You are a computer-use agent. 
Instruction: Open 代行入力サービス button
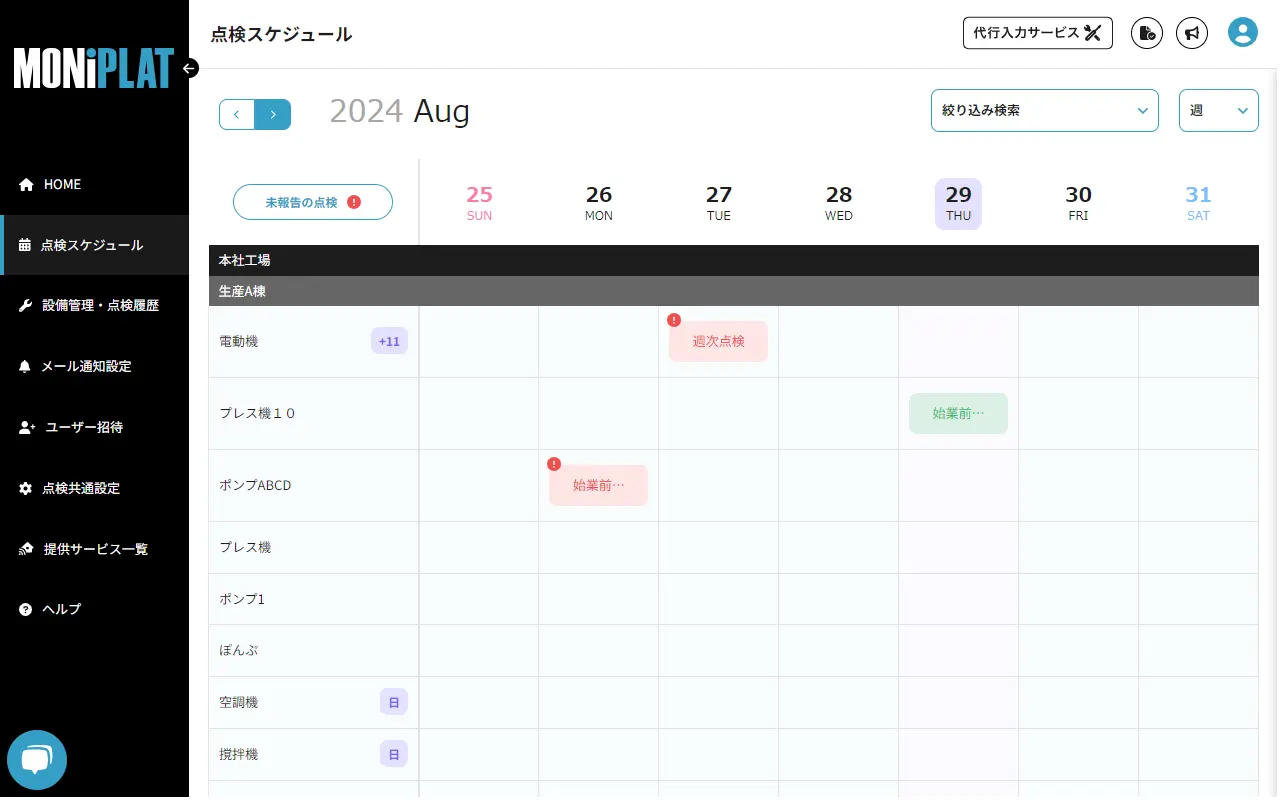coord(1037,32)
